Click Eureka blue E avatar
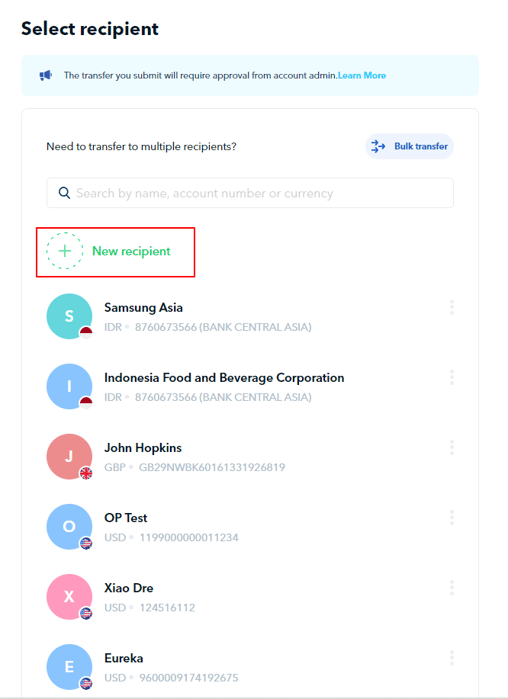 69,667
